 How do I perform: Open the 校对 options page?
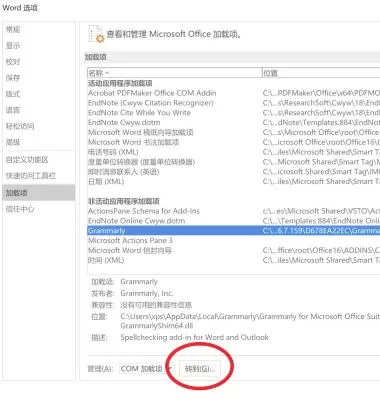tap(13, 62)
